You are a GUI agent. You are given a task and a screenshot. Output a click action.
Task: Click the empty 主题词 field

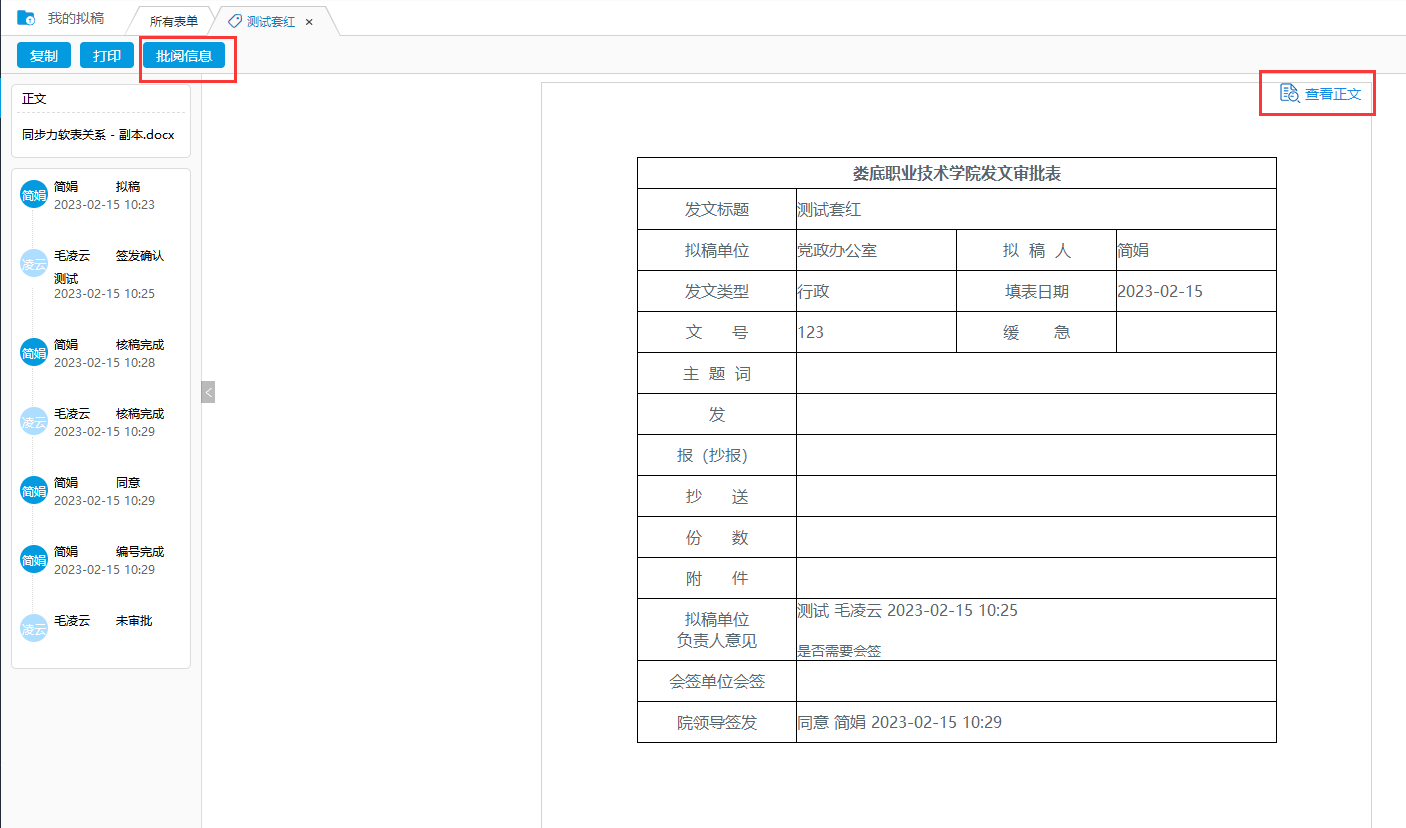point(1035,373)
